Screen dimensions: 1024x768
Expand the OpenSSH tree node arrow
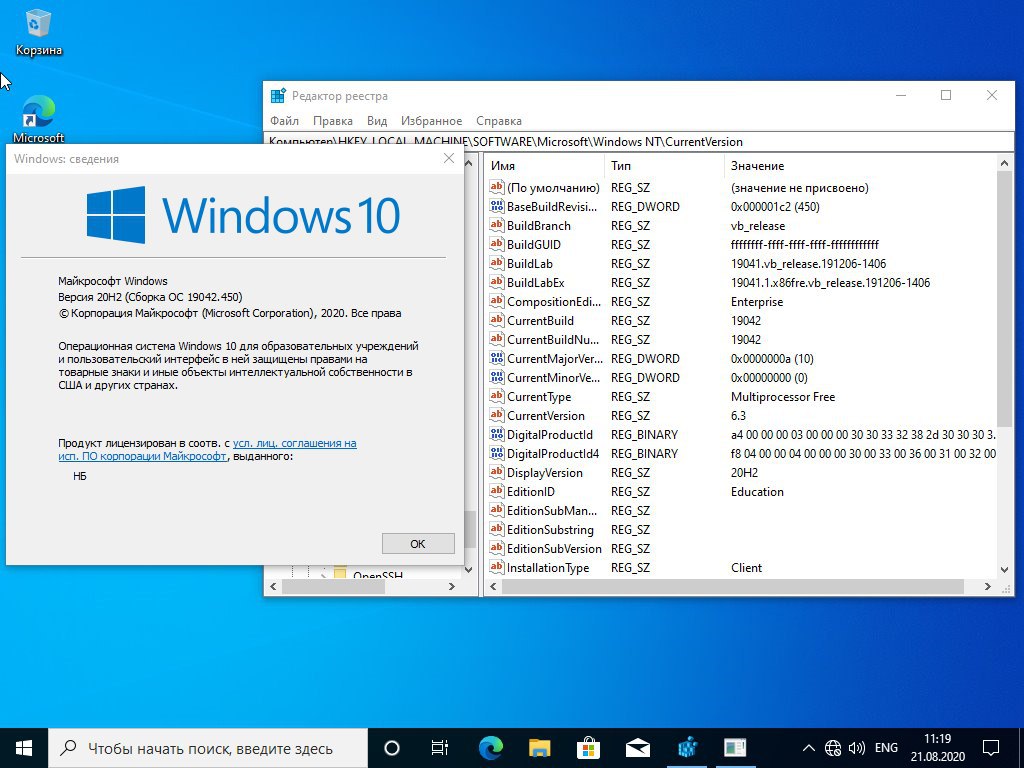323,574
